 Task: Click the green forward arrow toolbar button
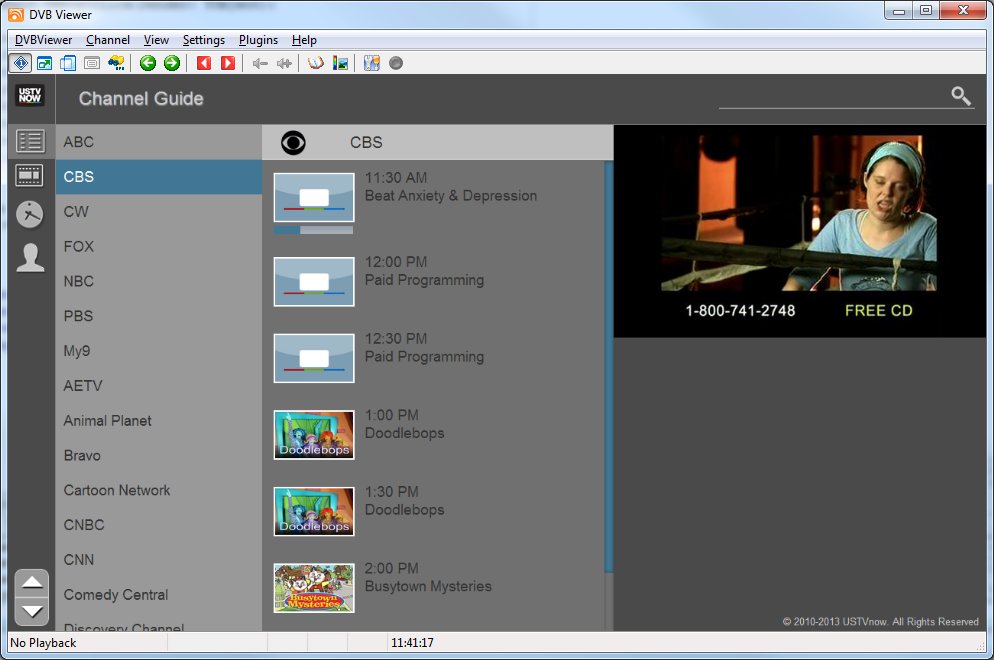(x=172, y=63)
